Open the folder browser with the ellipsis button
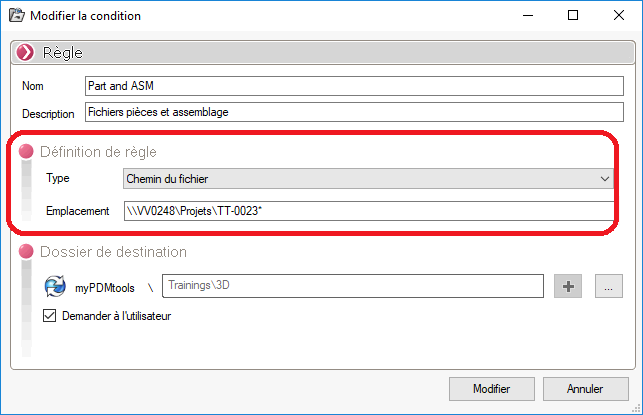The image size is (643, 415). [x=610, y=287]
